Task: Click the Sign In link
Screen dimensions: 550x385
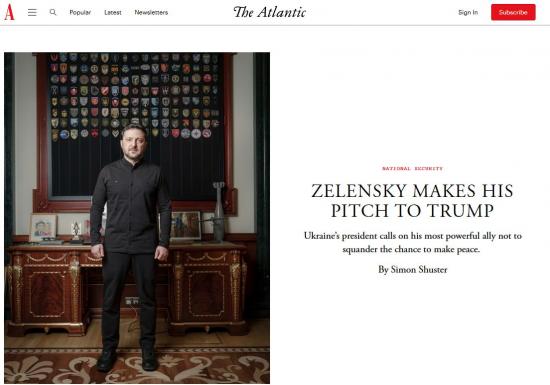Action: 468,13
